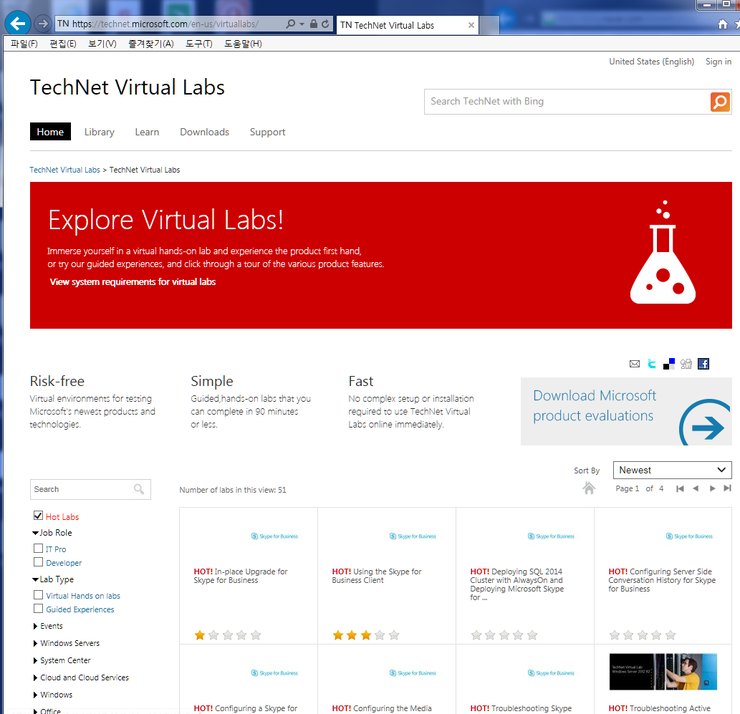This screenshot has width=740, height=714.
Task: Collapse the Lab Type filter group
Action: click(35, 580)
